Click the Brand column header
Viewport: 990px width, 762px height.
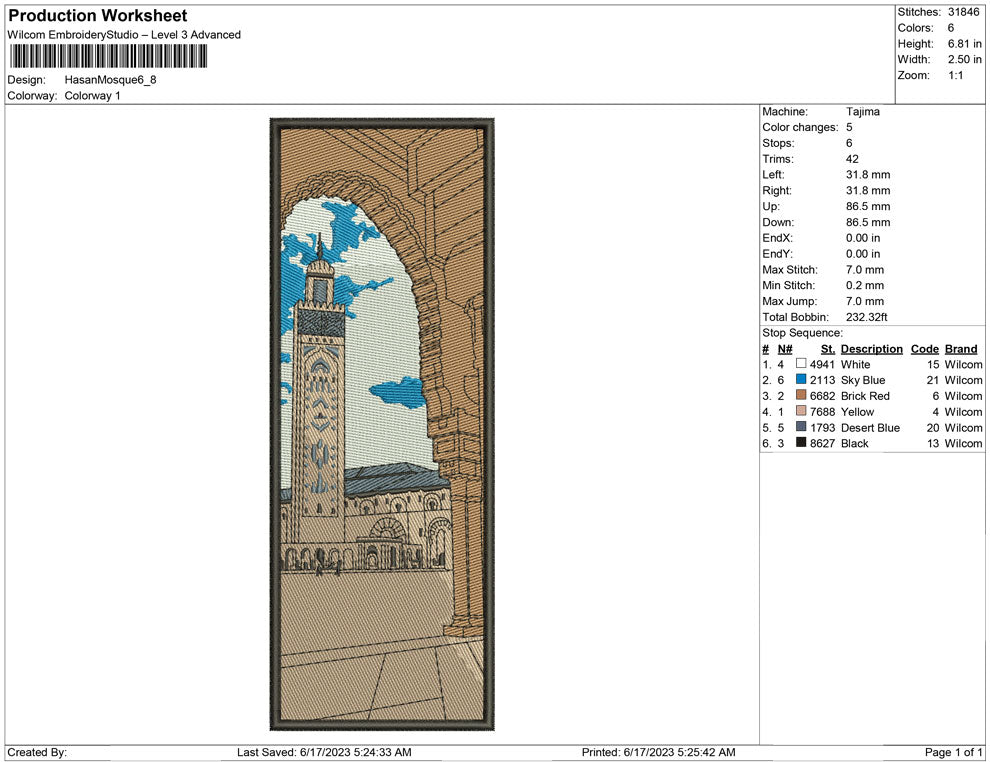point(961,349)
